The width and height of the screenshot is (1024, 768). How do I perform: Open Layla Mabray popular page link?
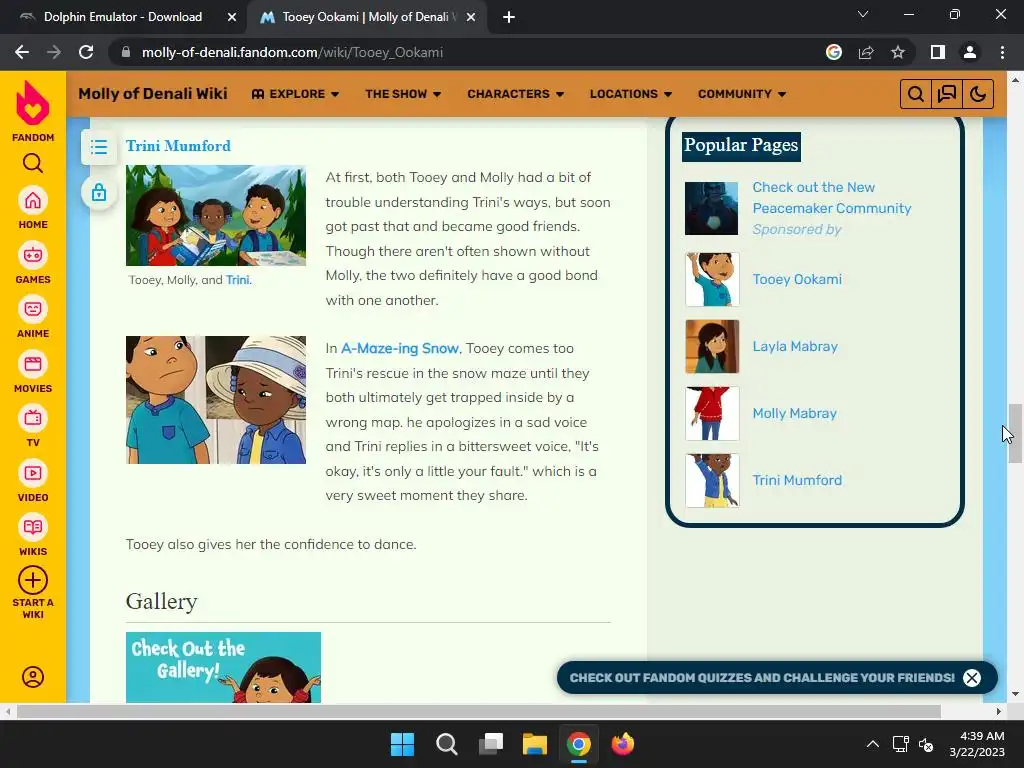[795, 346]
